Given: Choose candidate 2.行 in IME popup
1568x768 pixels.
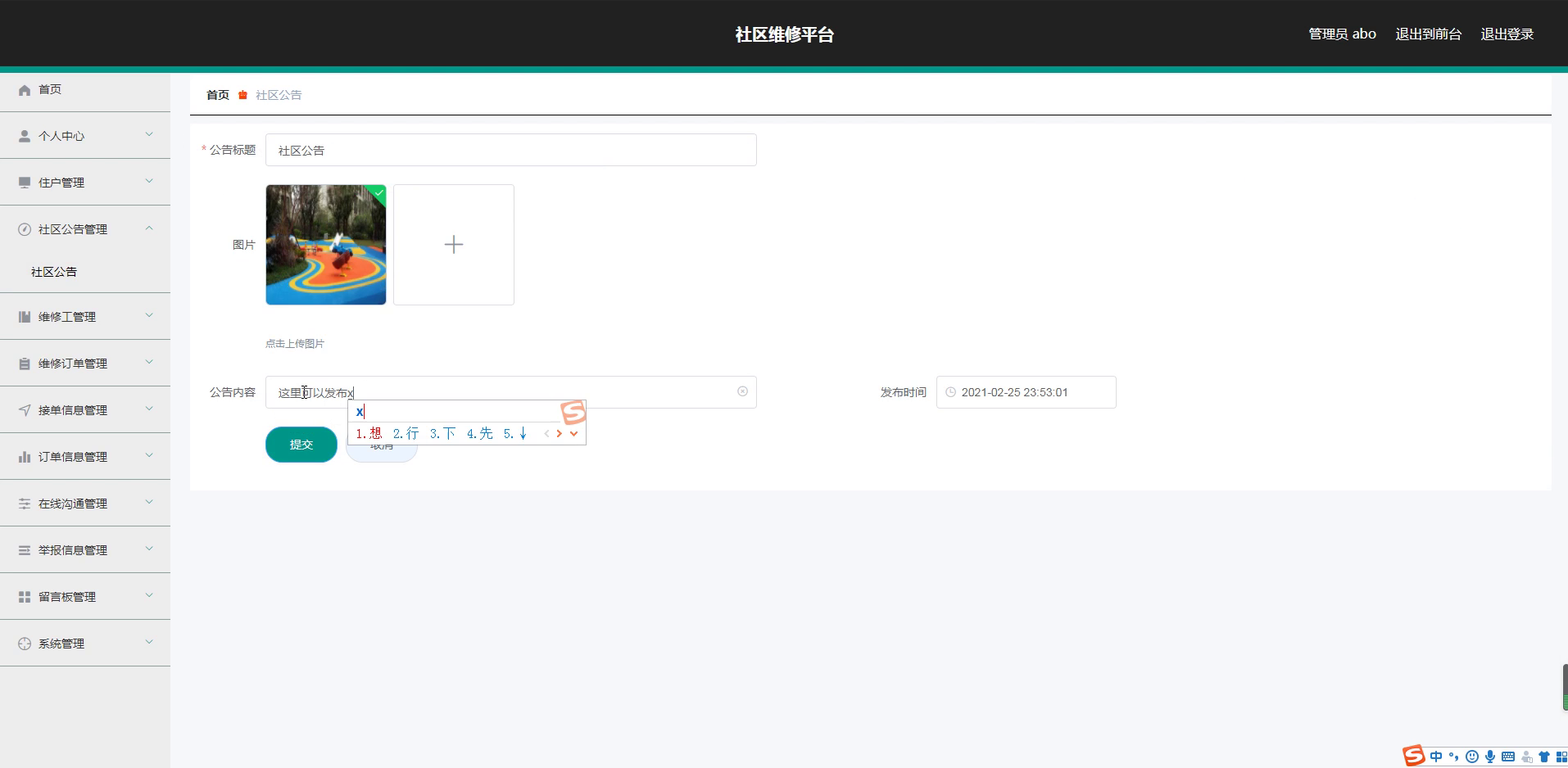Looking at the screenshot, I should point(406,434).
